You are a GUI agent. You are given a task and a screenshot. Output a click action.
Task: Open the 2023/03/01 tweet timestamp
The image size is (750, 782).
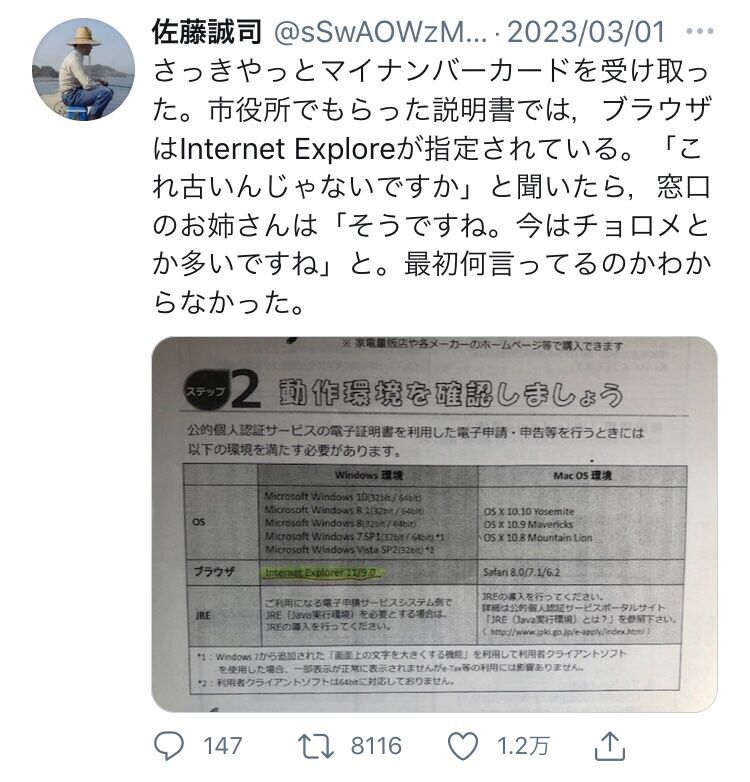click(x=586, y=32)
